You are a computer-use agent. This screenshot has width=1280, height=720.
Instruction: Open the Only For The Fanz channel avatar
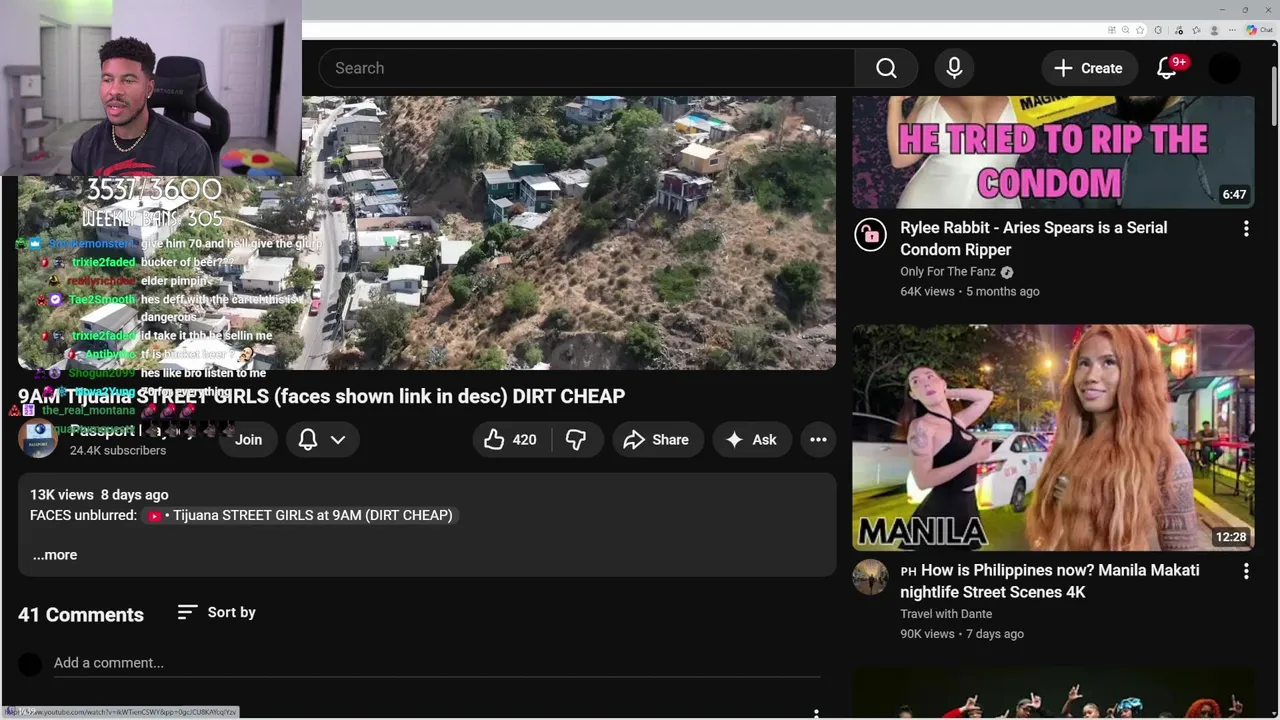click(870, 235)
